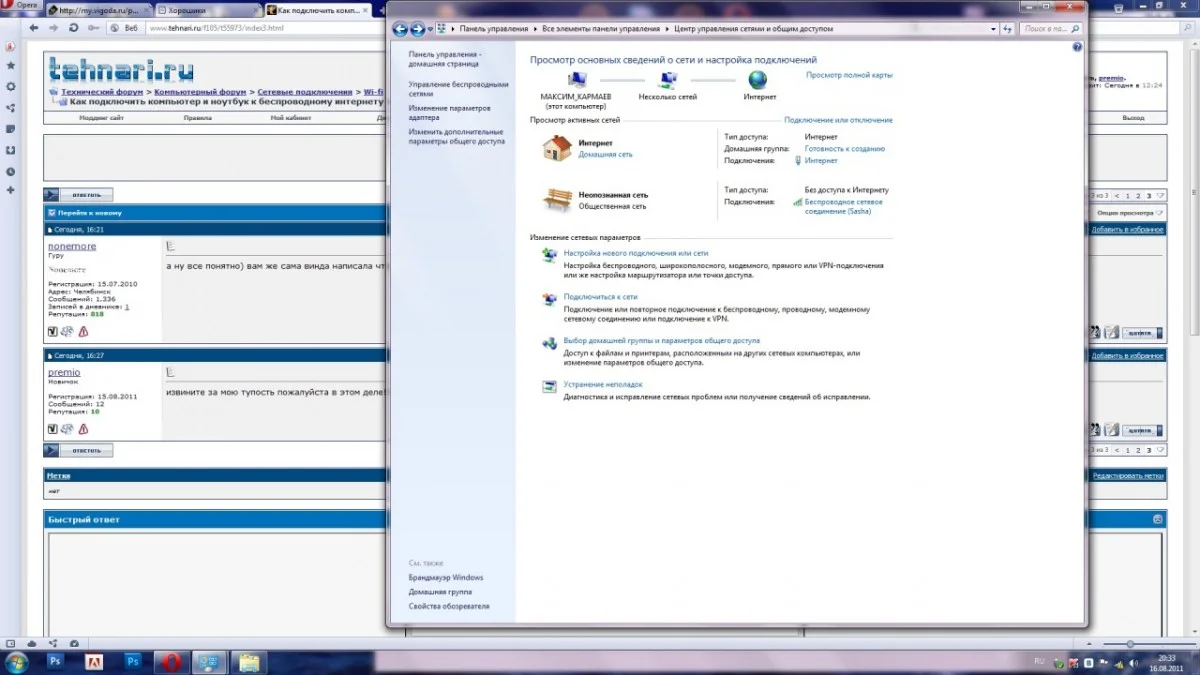Click the Устранение неполадок troubleshoot icon
The width and height of the screenshot is (1200, 675).
(549, 386)
